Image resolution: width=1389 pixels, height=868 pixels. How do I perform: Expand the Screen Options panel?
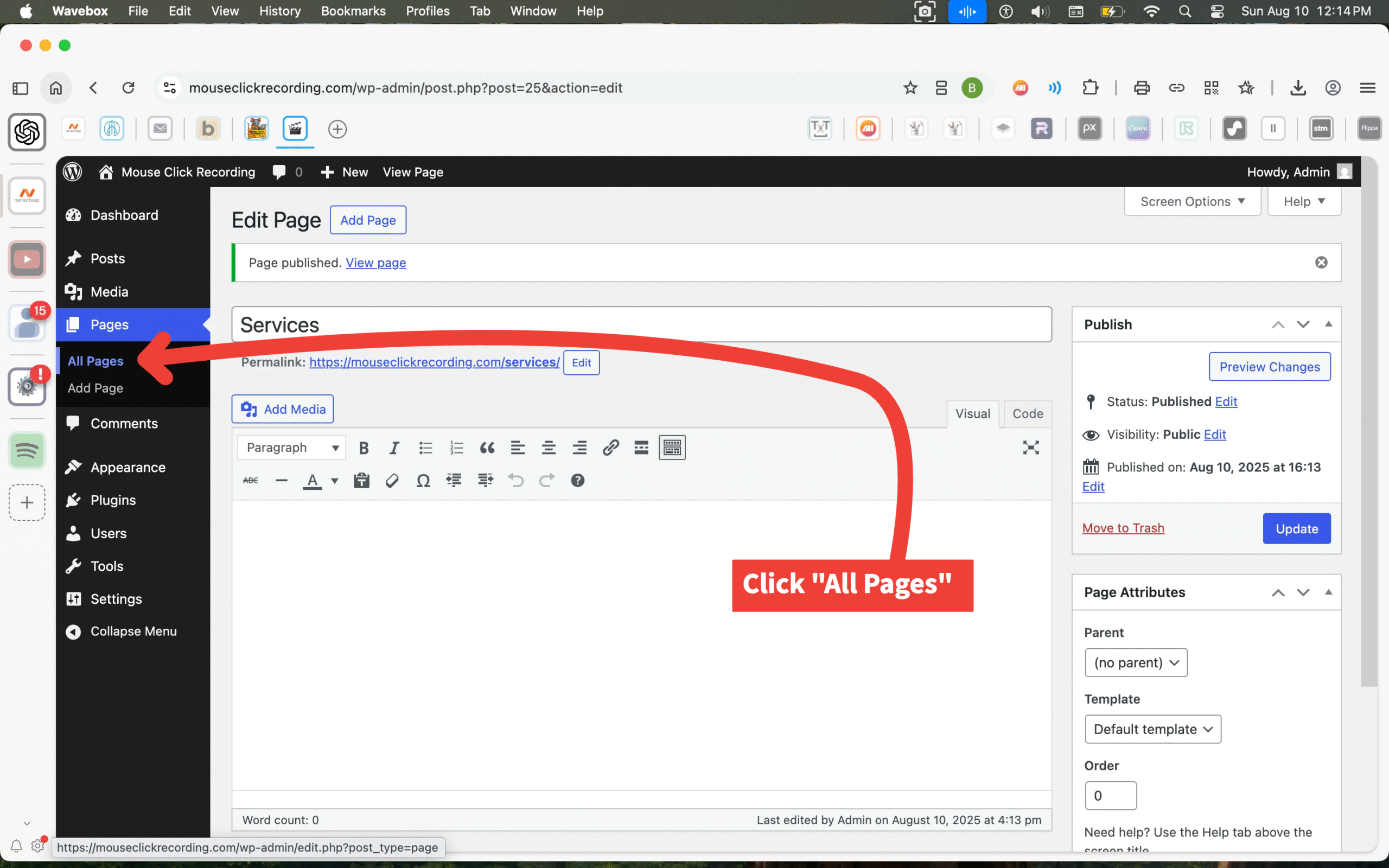click(1192, 201)
